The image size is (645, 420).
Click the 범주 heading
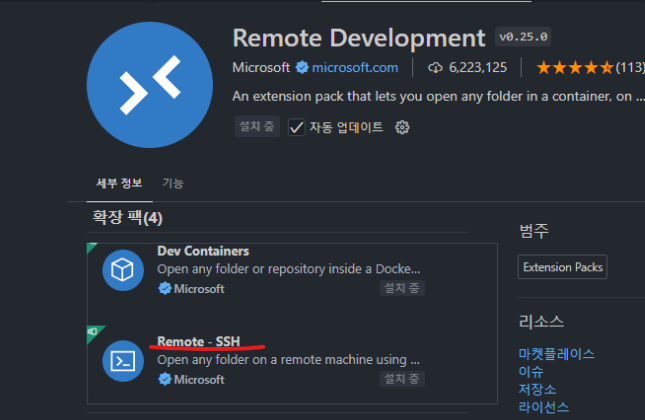pos(534,231)
